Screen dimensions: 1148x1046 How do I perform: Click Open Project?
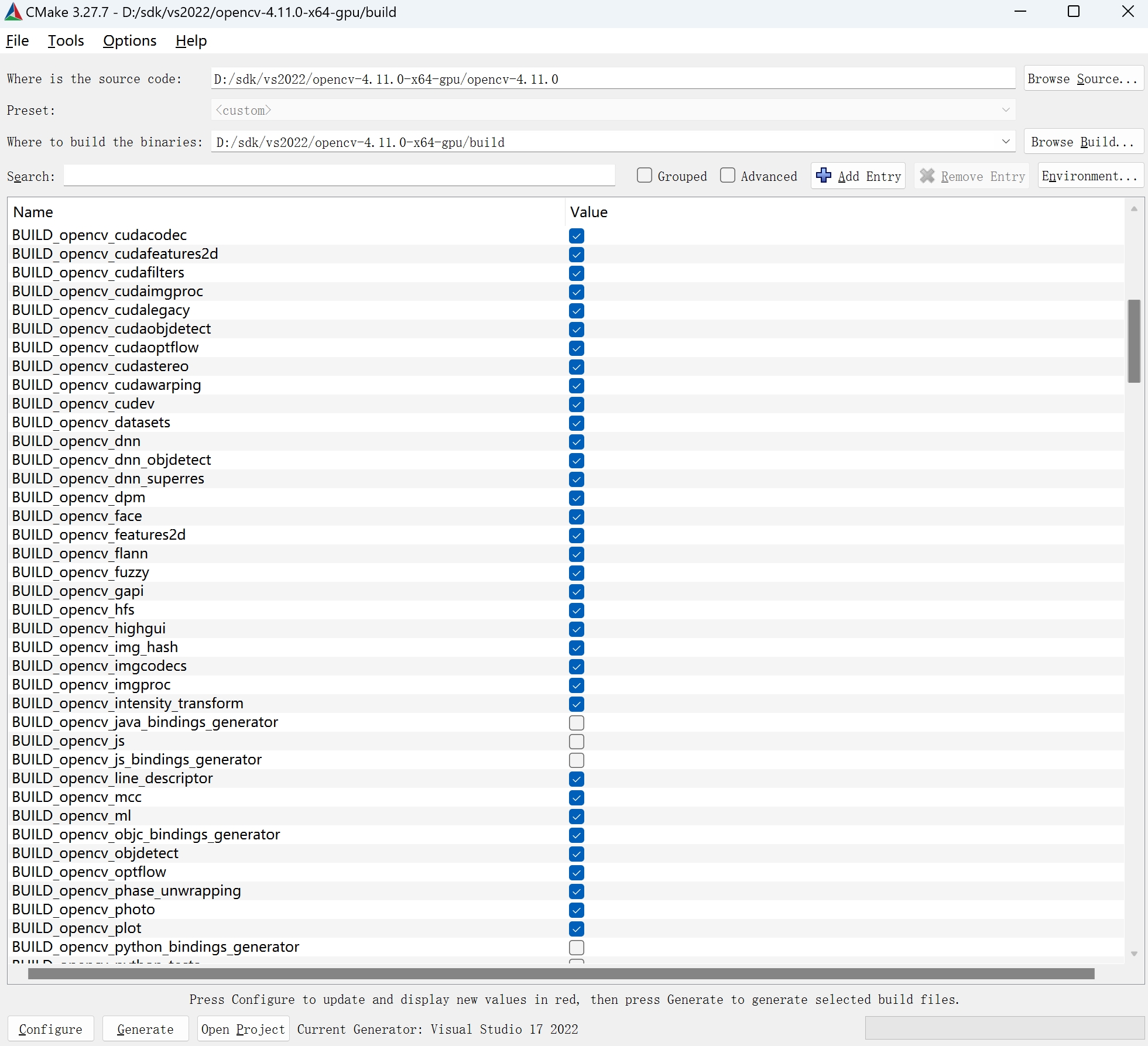pos(242,1029)
